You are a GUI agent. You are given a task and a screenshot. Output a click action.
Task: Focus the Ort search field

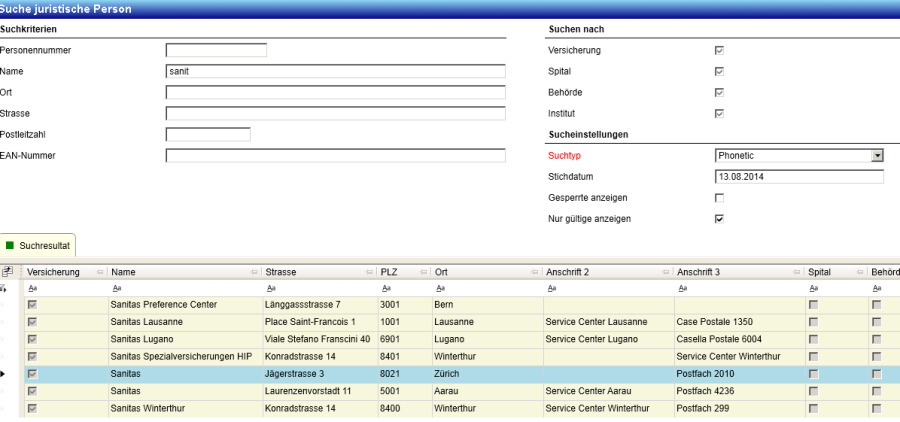click(x=336, y=92)
